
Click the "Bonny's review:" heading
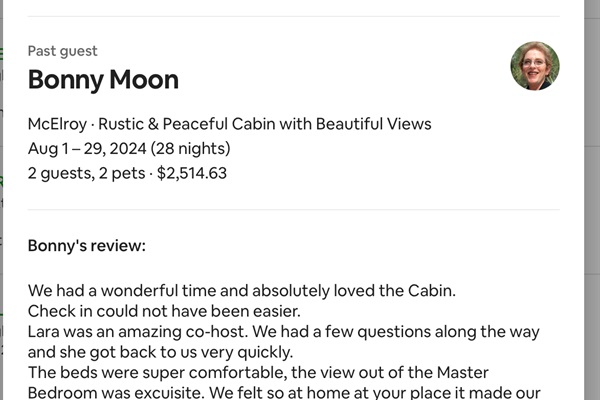click(x=87, y=245)
